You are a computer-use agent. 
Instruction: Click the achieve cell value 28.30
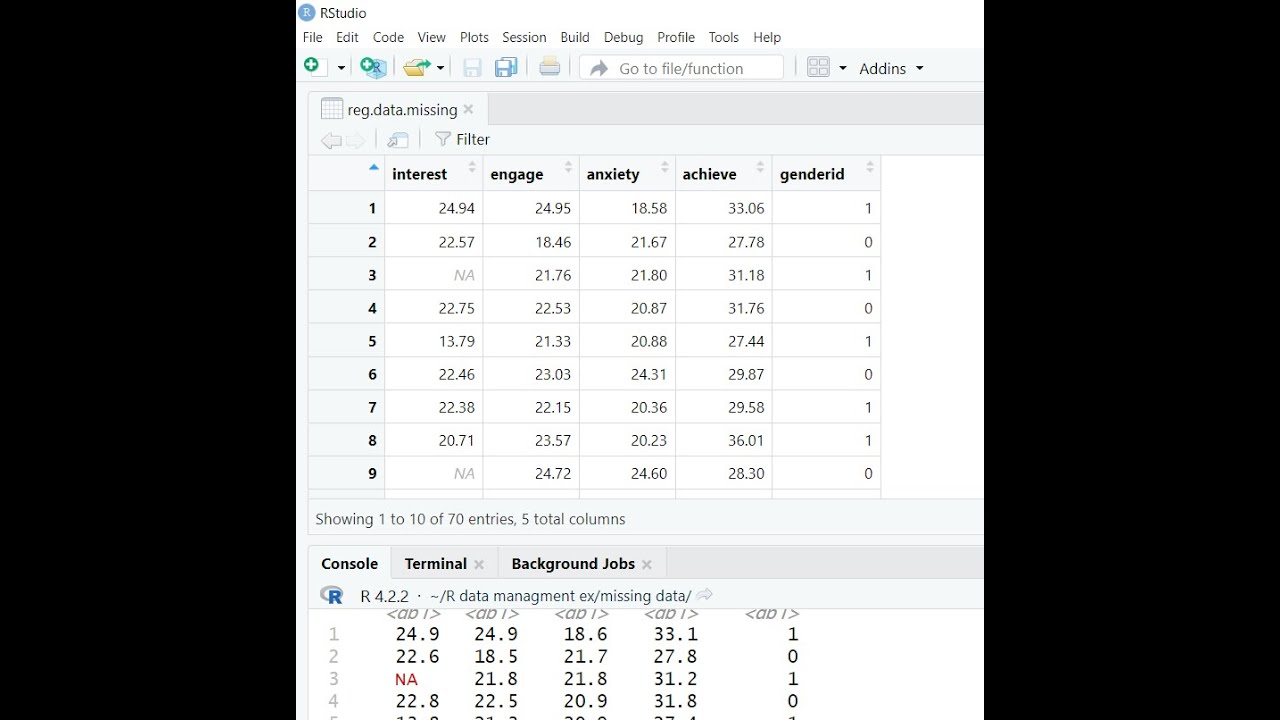[x=746, y=473]
